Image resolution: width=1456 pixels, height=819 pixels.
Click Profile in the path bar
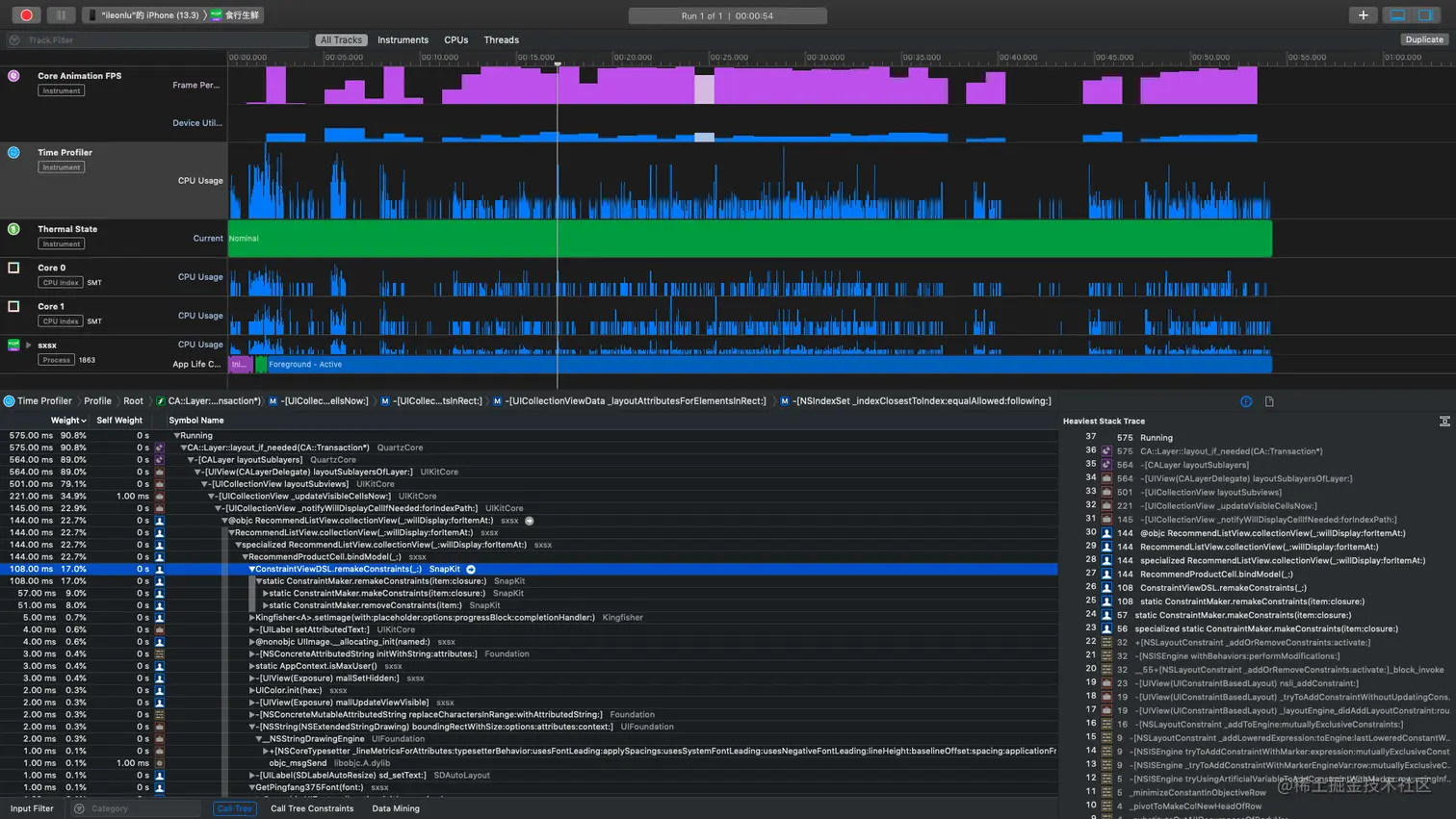(97, 400)
